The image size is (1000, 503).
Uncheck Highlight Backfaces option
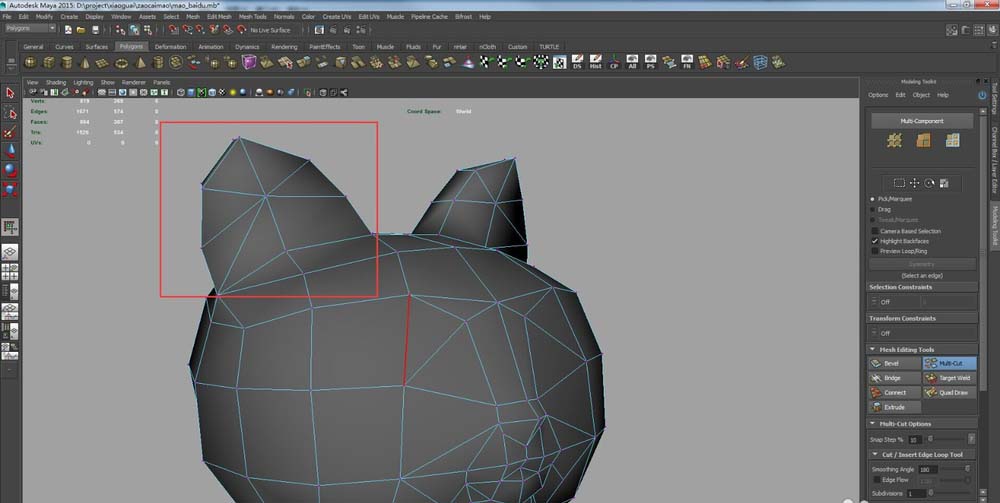pyautogui.click(x=875, y=241)
